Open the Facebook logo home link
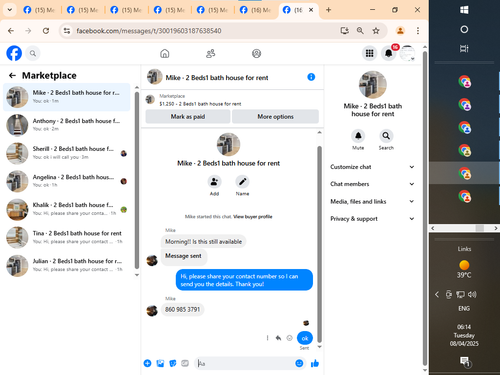The height and width of the screenshot is (375, 500). pos(14,53)
